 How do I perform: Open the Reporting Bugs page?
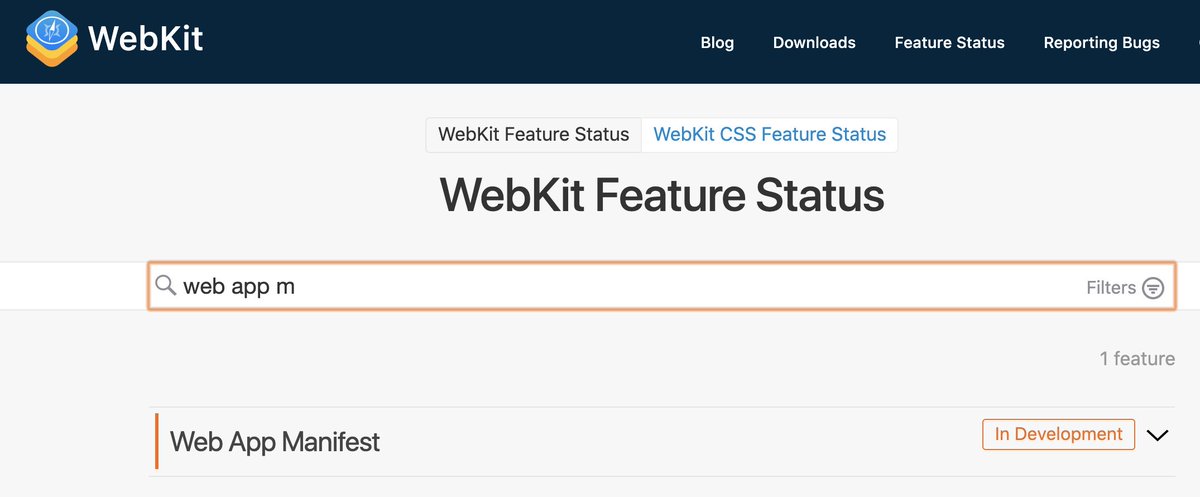pyautogui.click(x=1101, y=42)
